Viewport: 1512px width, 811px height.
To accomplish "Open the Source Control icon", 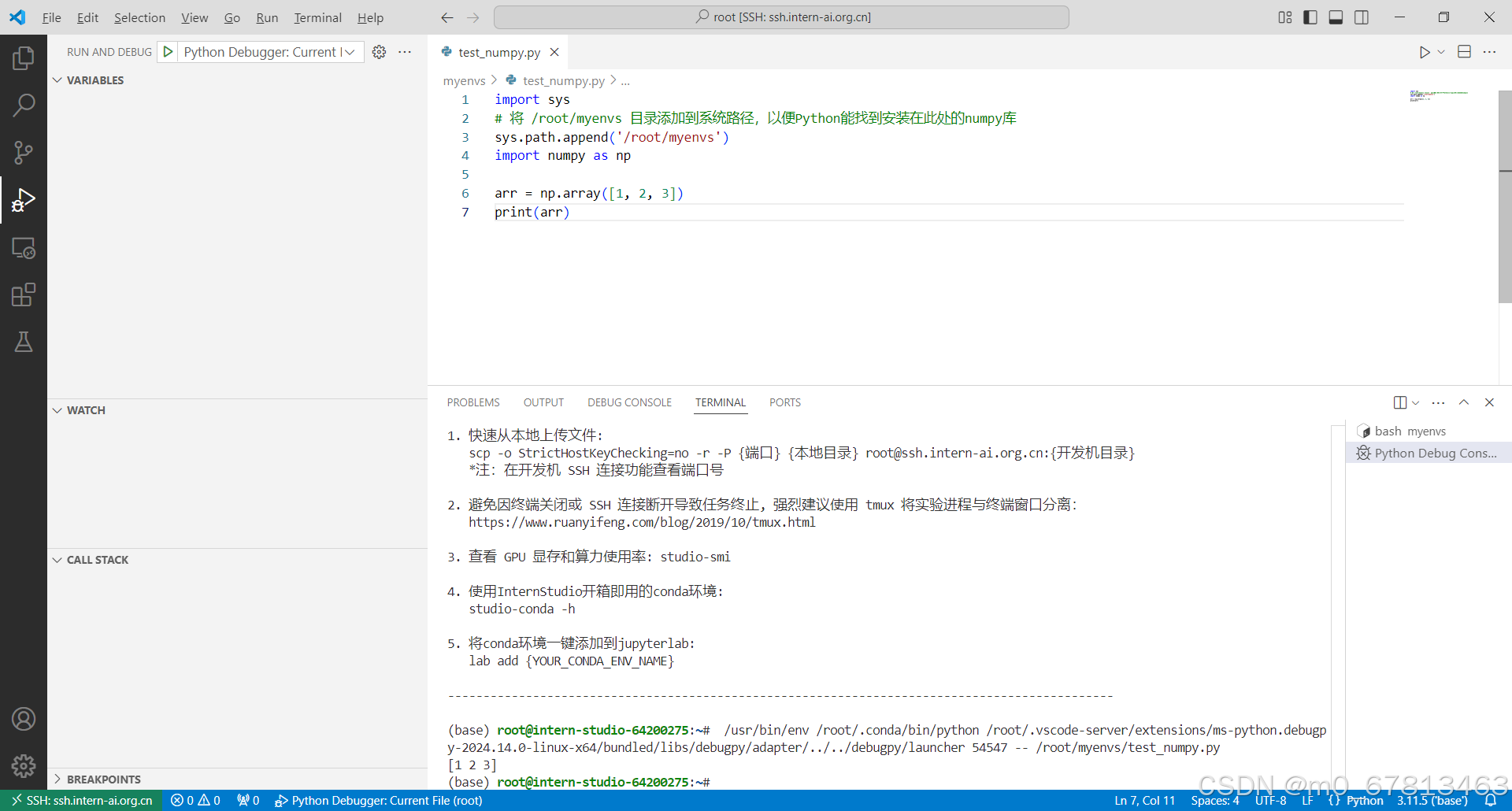I will tap(24, 152).
